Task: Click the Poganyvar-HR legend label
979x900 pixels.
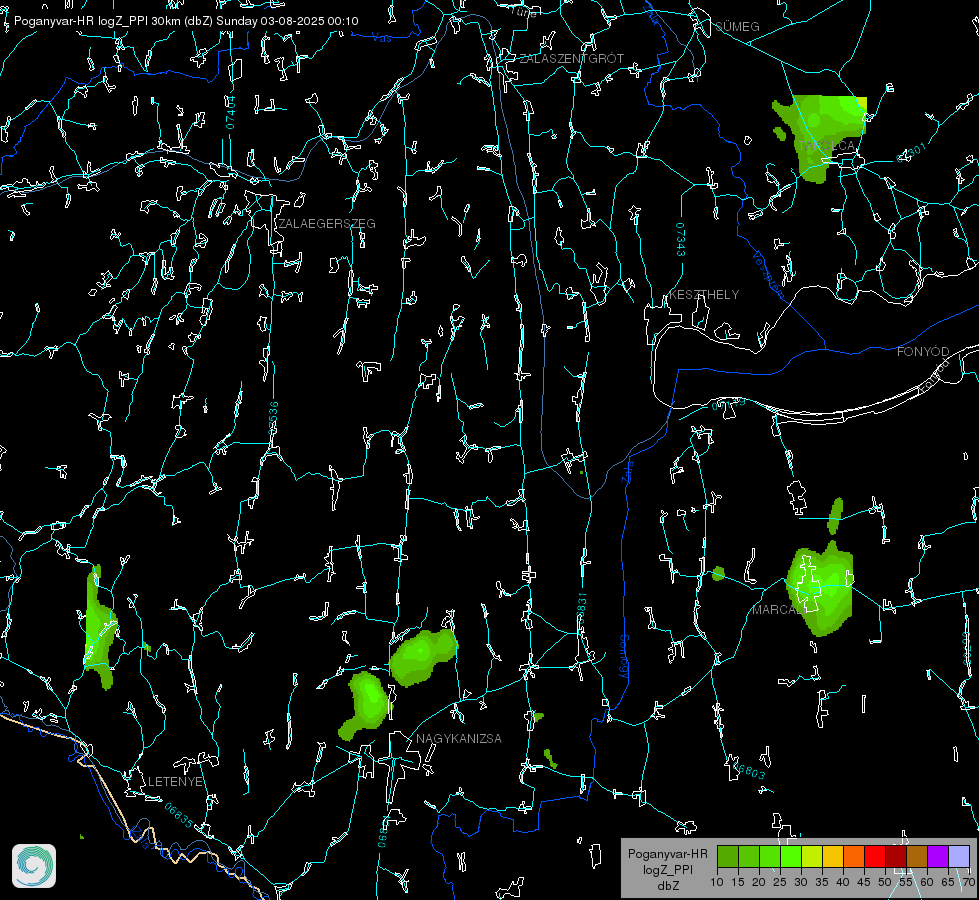Action: [x=667, y=853]
